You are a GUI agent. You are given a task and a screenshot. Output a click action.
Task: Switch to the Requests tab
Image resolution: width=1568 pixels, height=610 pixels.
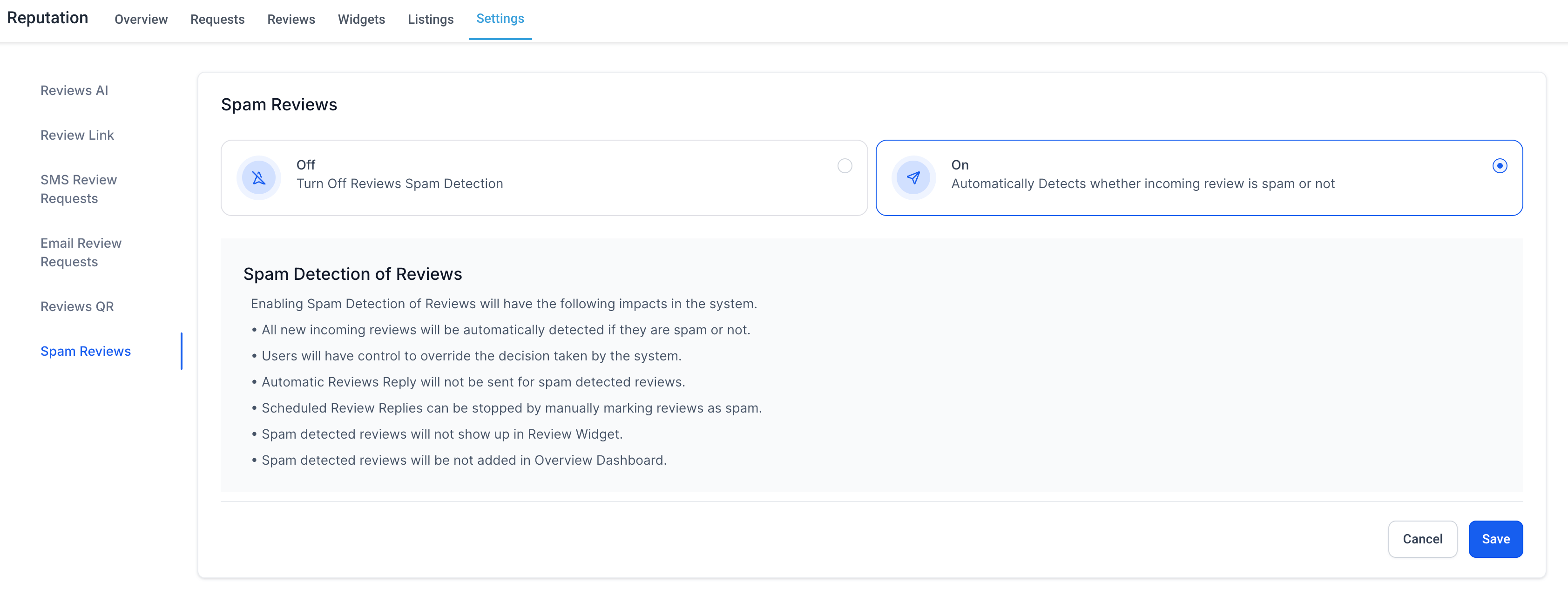[x=217, y=20]
